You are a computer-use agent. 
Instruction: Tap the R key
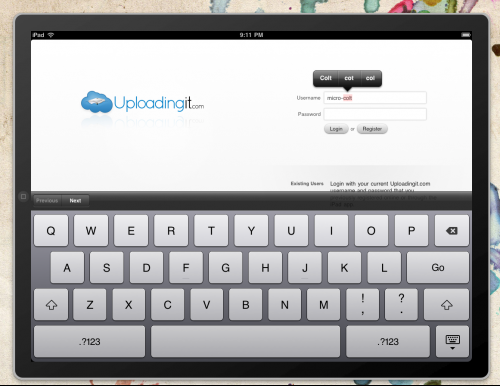click(171, 231)
